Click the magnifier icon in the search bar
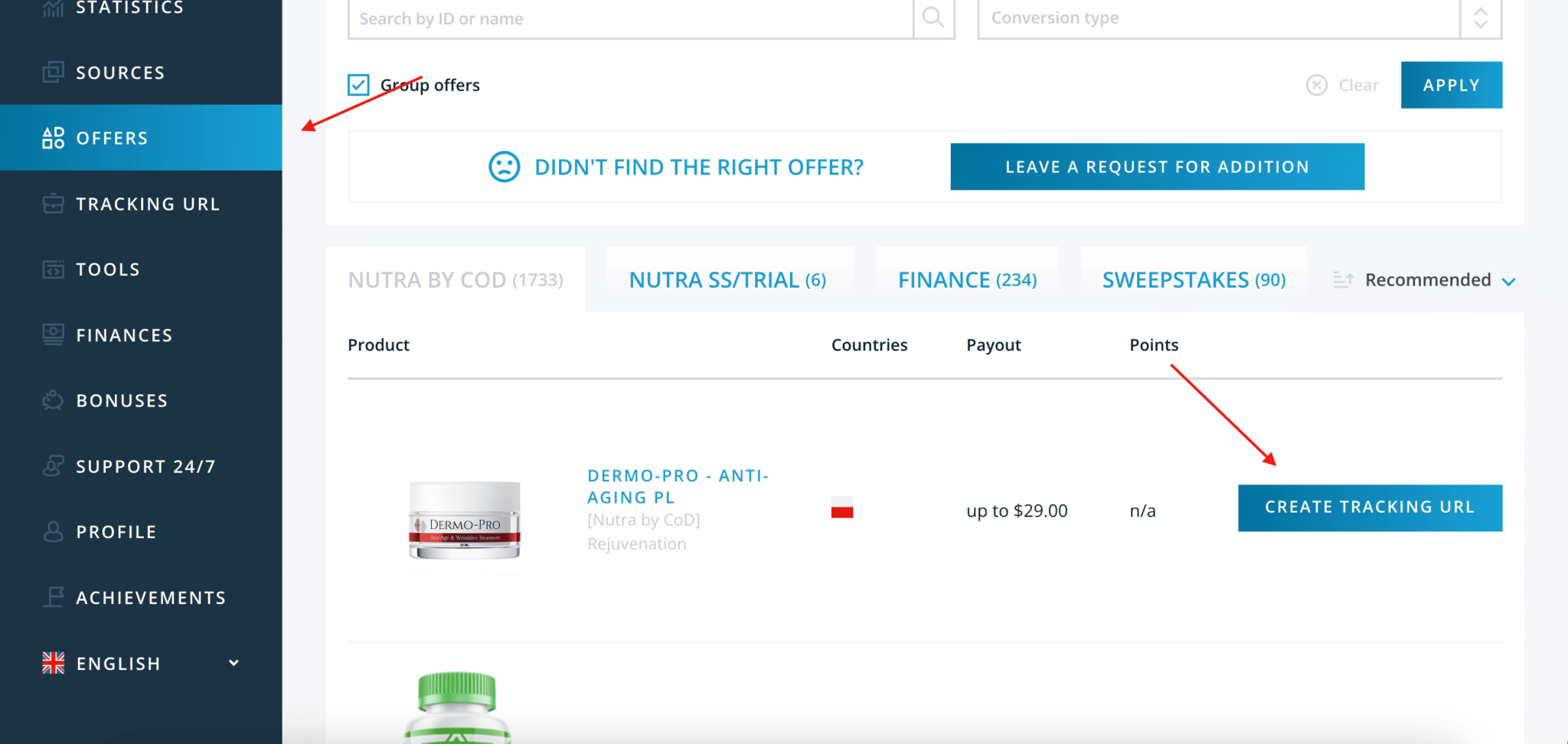Image resolution: width=1568 pixels, height=744 pixels. pos(933,17)
